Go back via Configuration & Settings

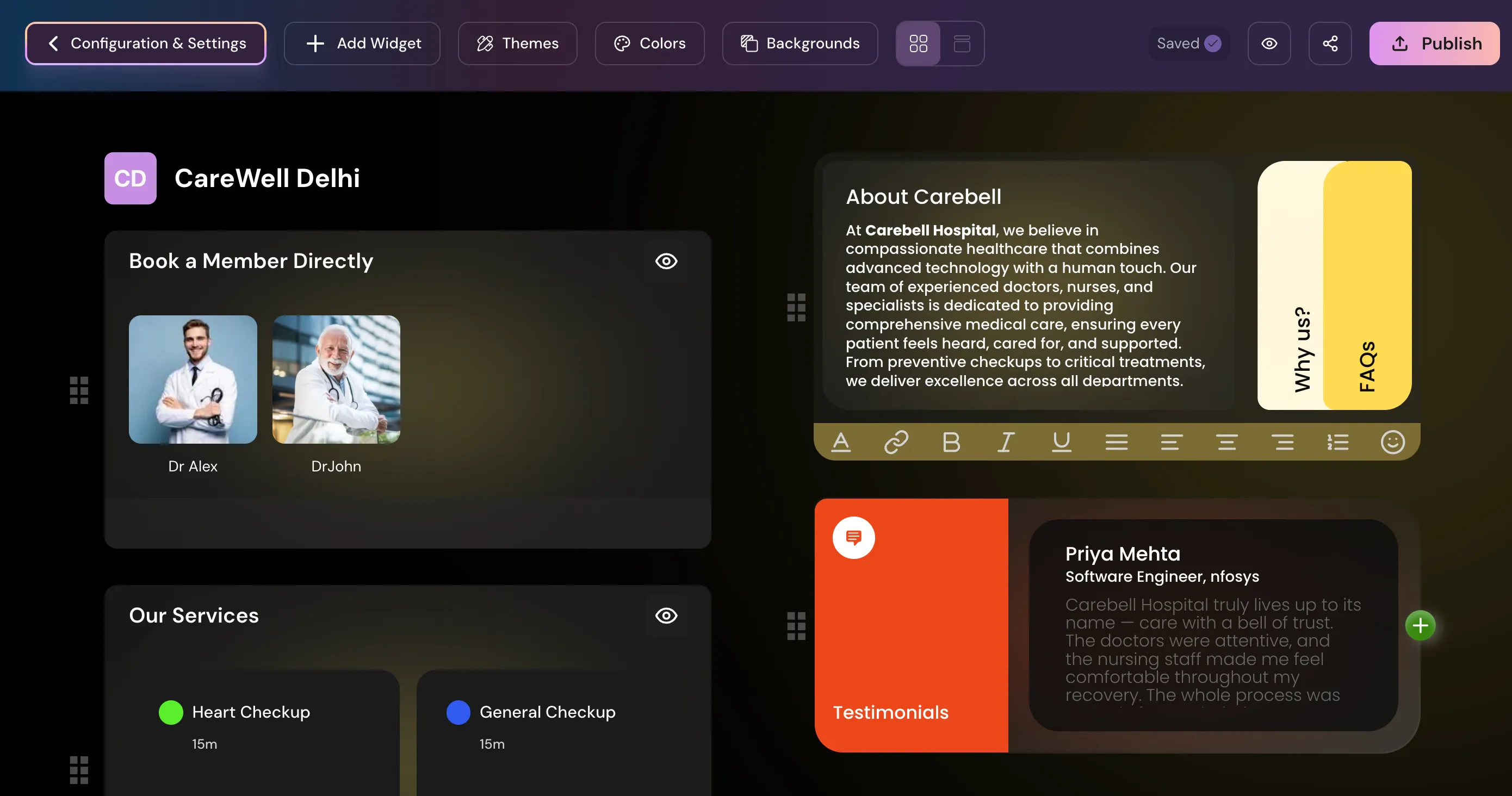pyautogui.click(x=146, y=43)
